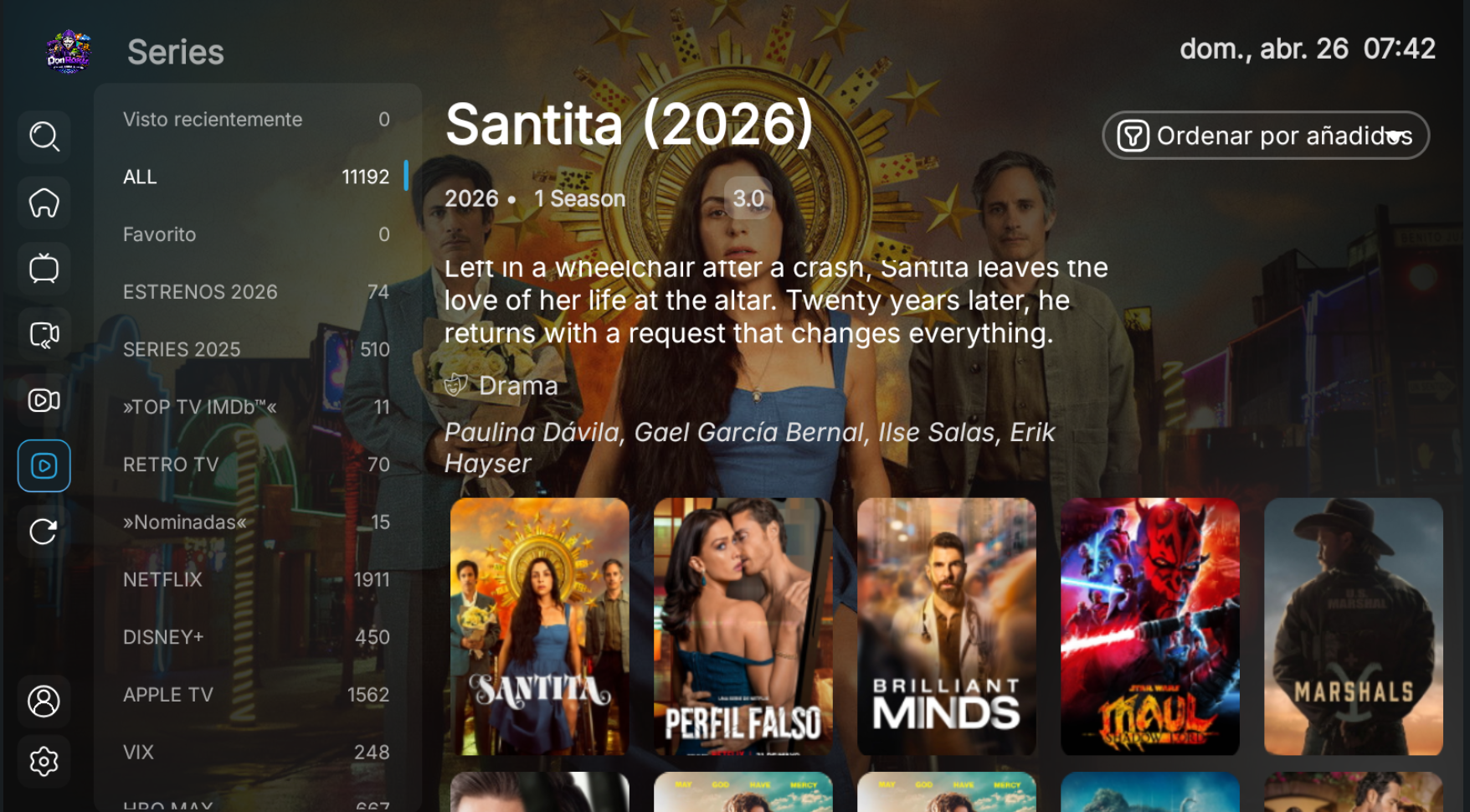Expand the Ordenar por añadidos dropdown
The height and width of the screenshot is (812, 1470).
1266,136
